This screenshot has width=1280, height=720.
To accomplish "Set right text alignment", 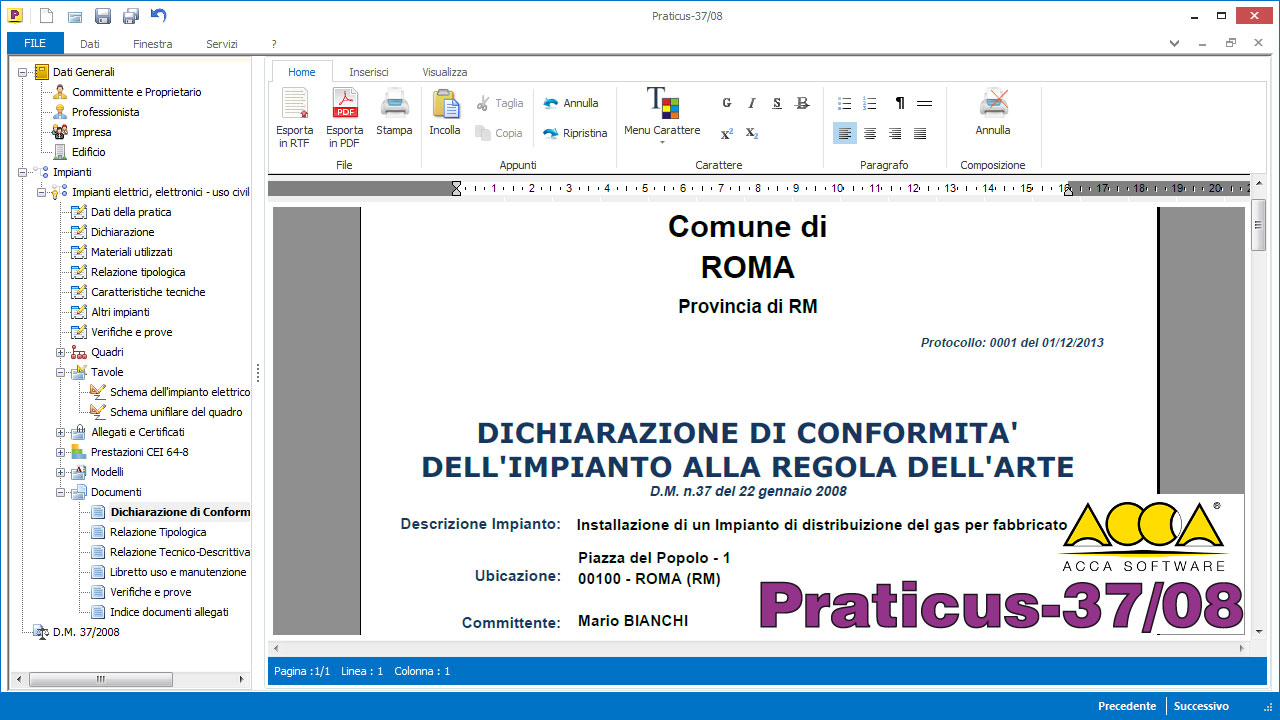I will [x=895, y=133].
